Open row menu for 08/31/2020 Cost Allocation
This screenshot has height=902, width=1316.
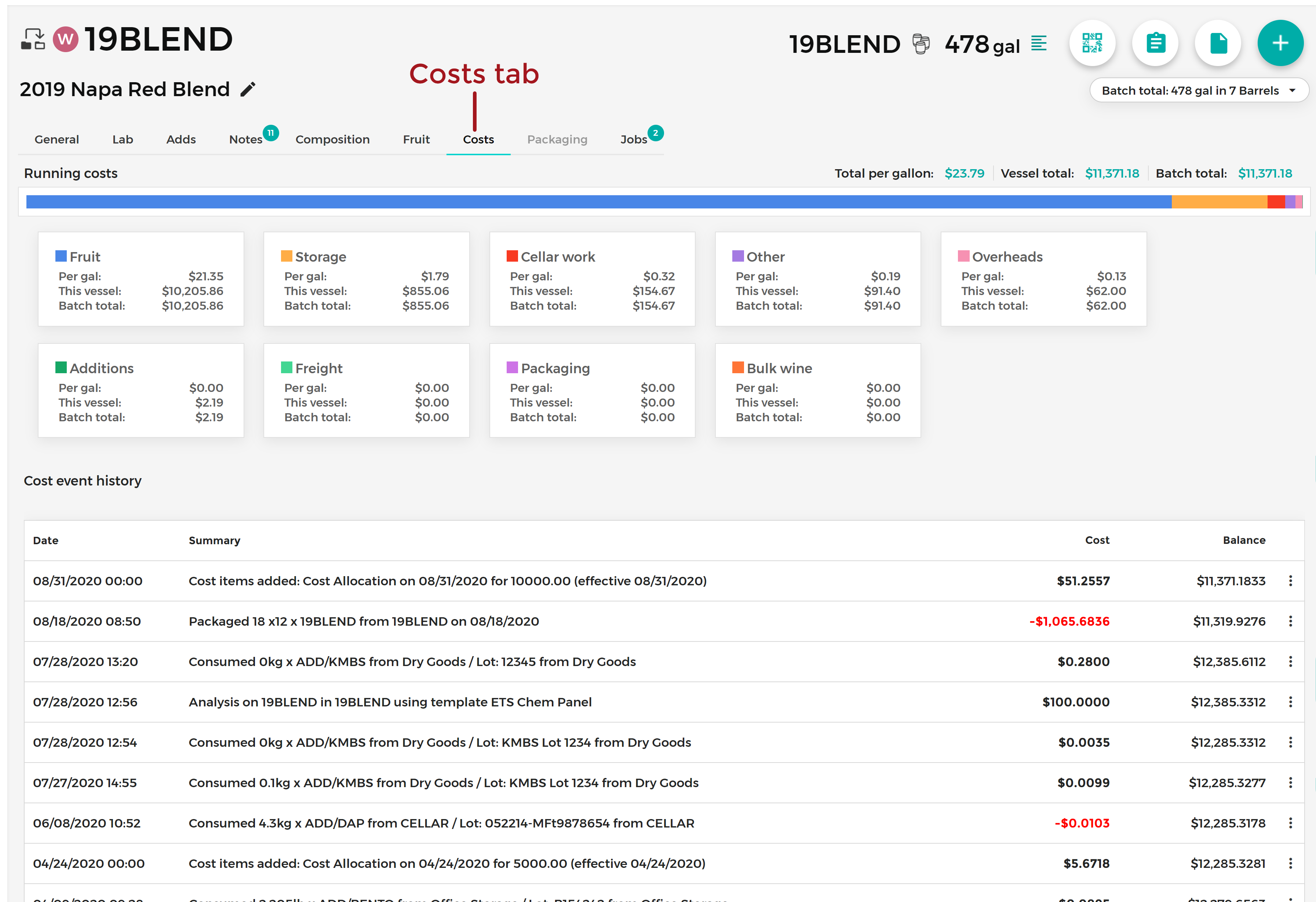[1291, 581]
